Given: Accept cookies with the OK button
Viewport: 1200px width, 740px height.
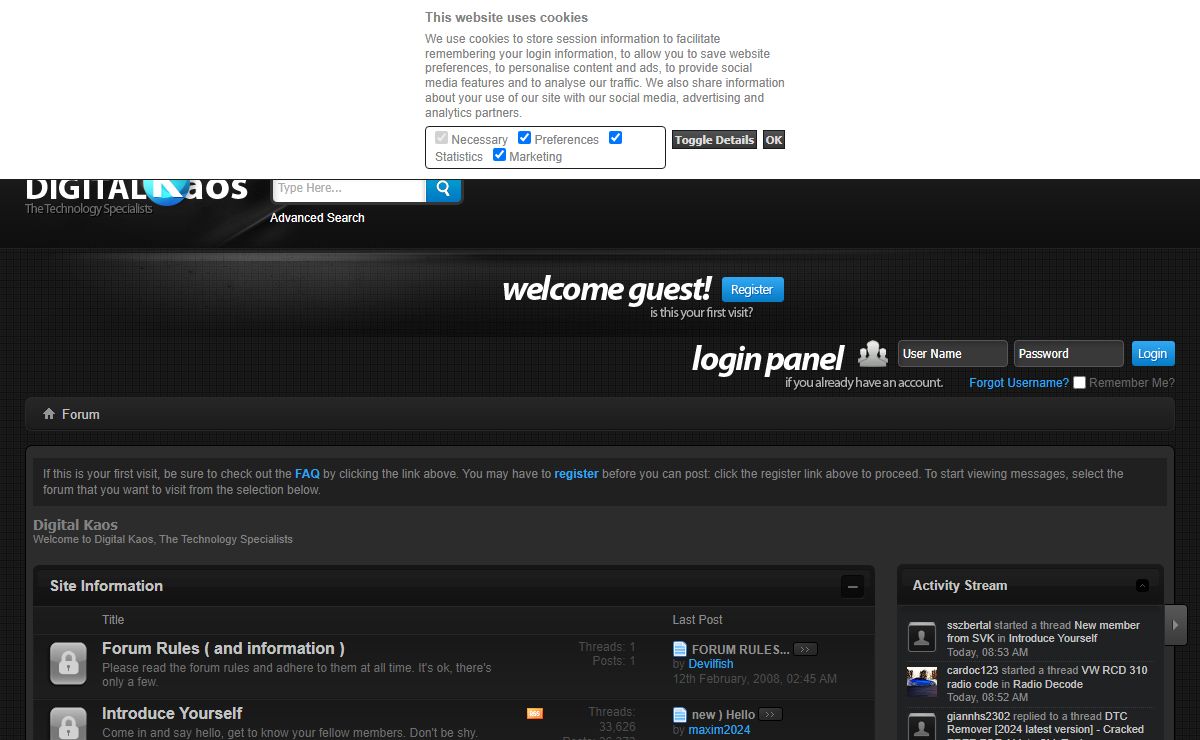Looking at the screenshot, I should [774, 140].
